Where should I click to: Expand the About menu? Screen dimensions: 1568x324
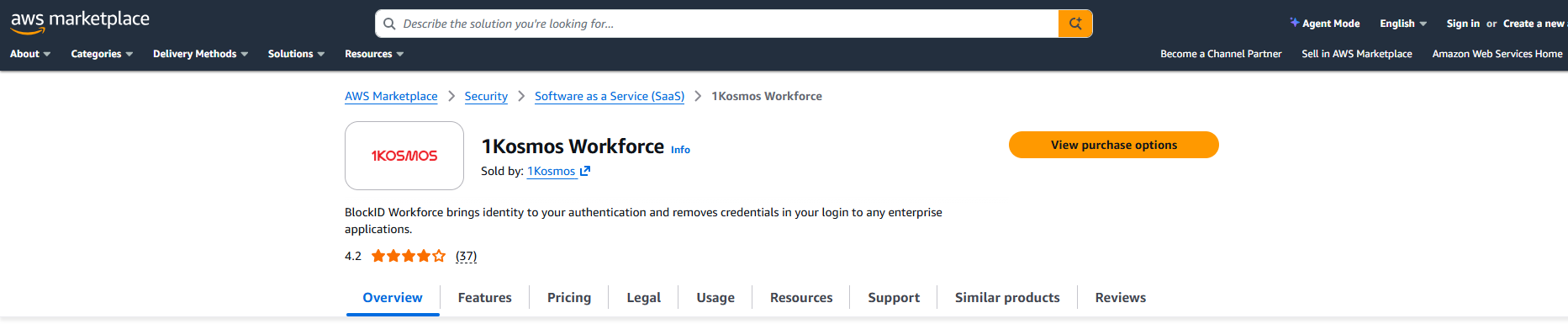click(30, 54)
